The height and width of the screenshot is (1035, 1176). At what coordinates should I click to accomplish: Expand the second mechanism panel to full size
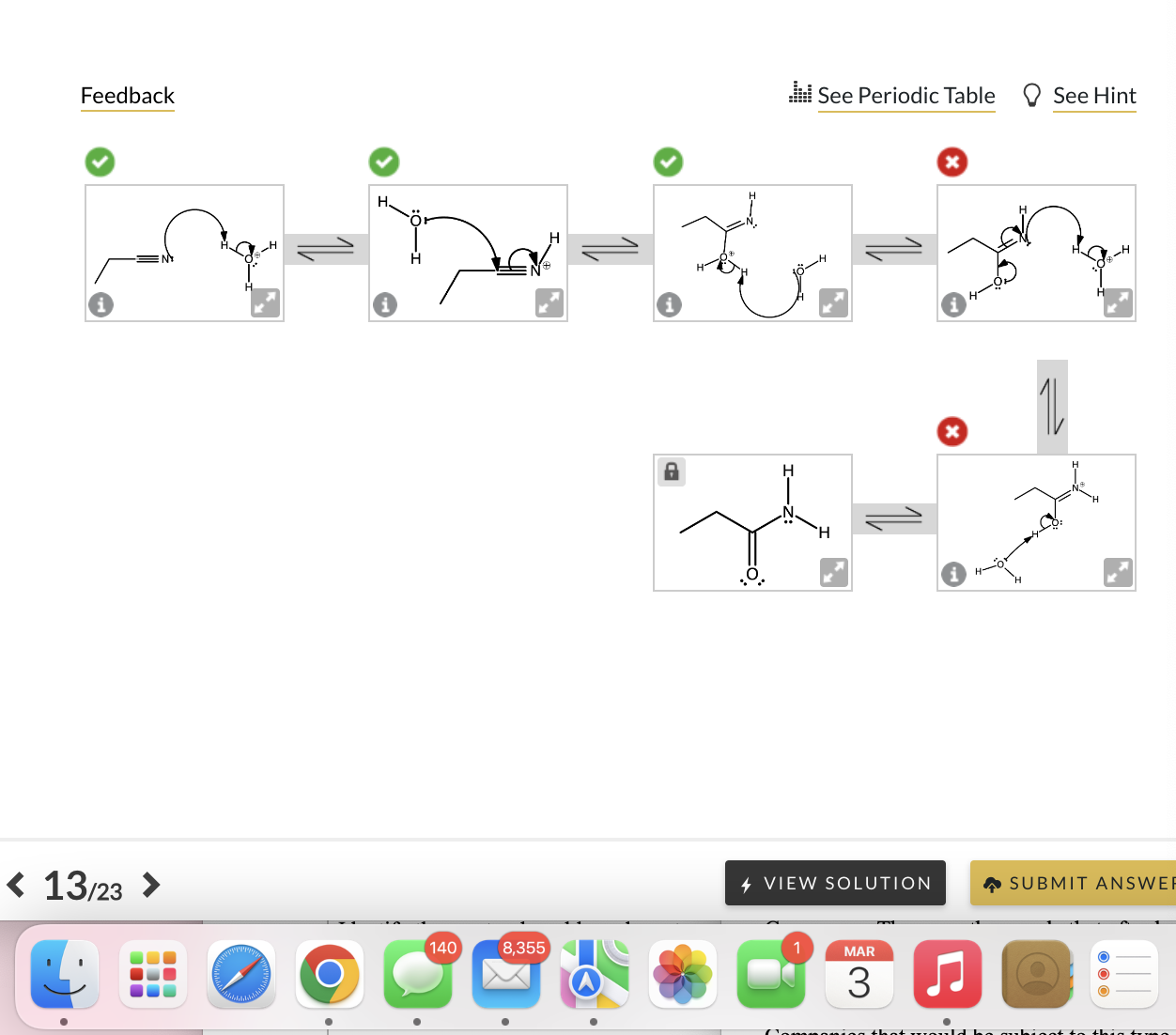(x=549, y=302)
